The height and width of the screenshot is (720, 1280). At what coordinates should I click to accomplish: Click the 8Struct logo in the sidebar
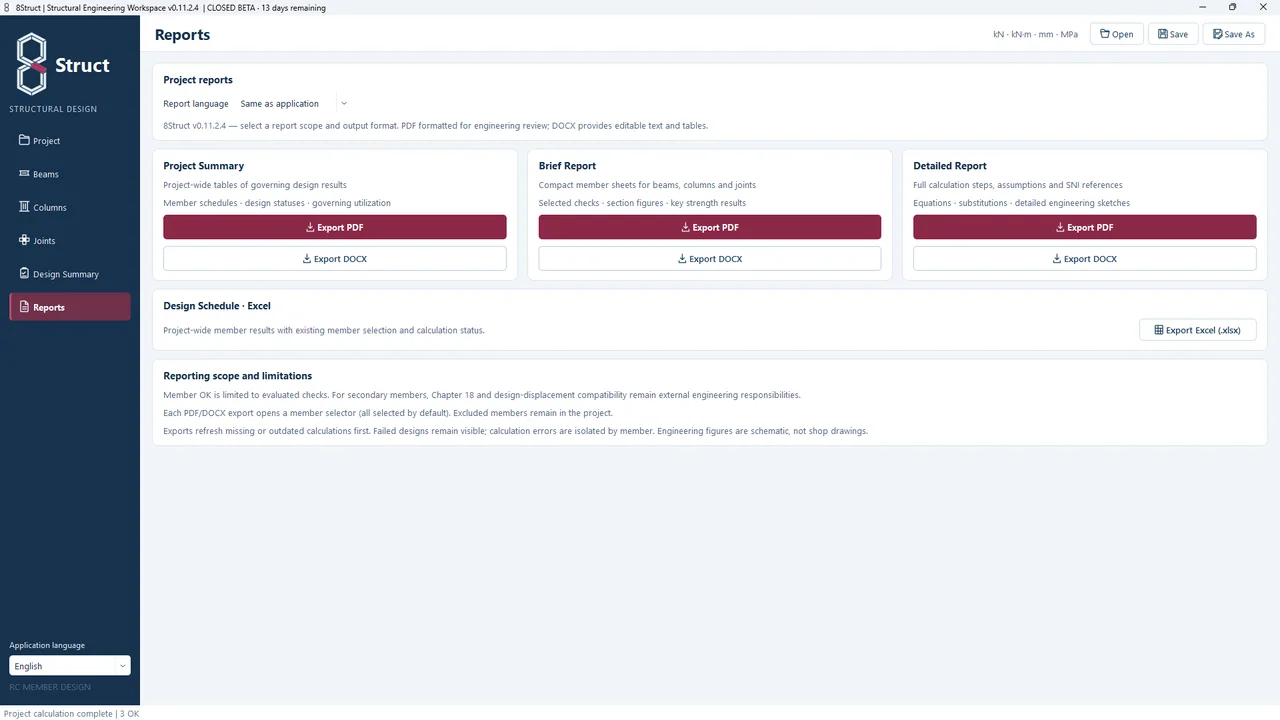[x=62, y=64]
